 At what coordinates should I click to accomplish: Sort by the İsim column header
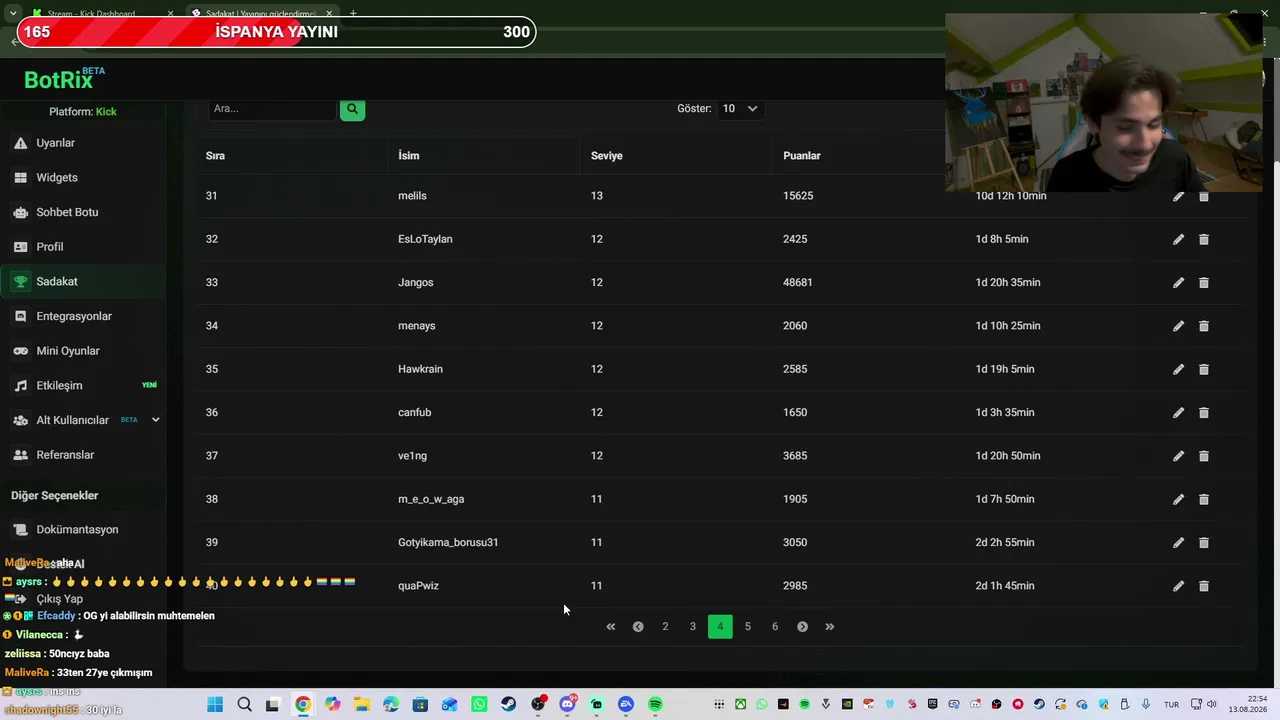(409, 156)
